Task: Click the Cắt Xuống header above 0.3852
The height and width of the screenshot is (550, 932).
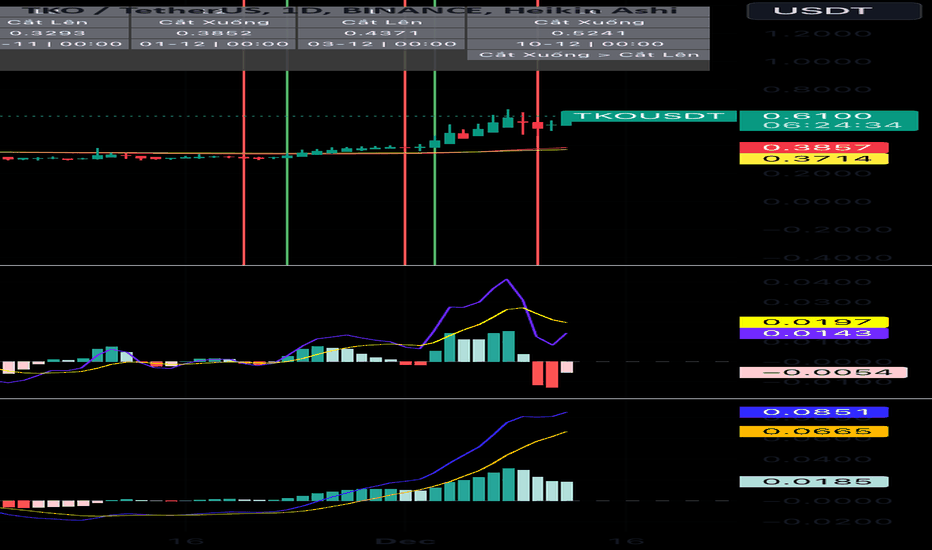Action: coord(214,22)
